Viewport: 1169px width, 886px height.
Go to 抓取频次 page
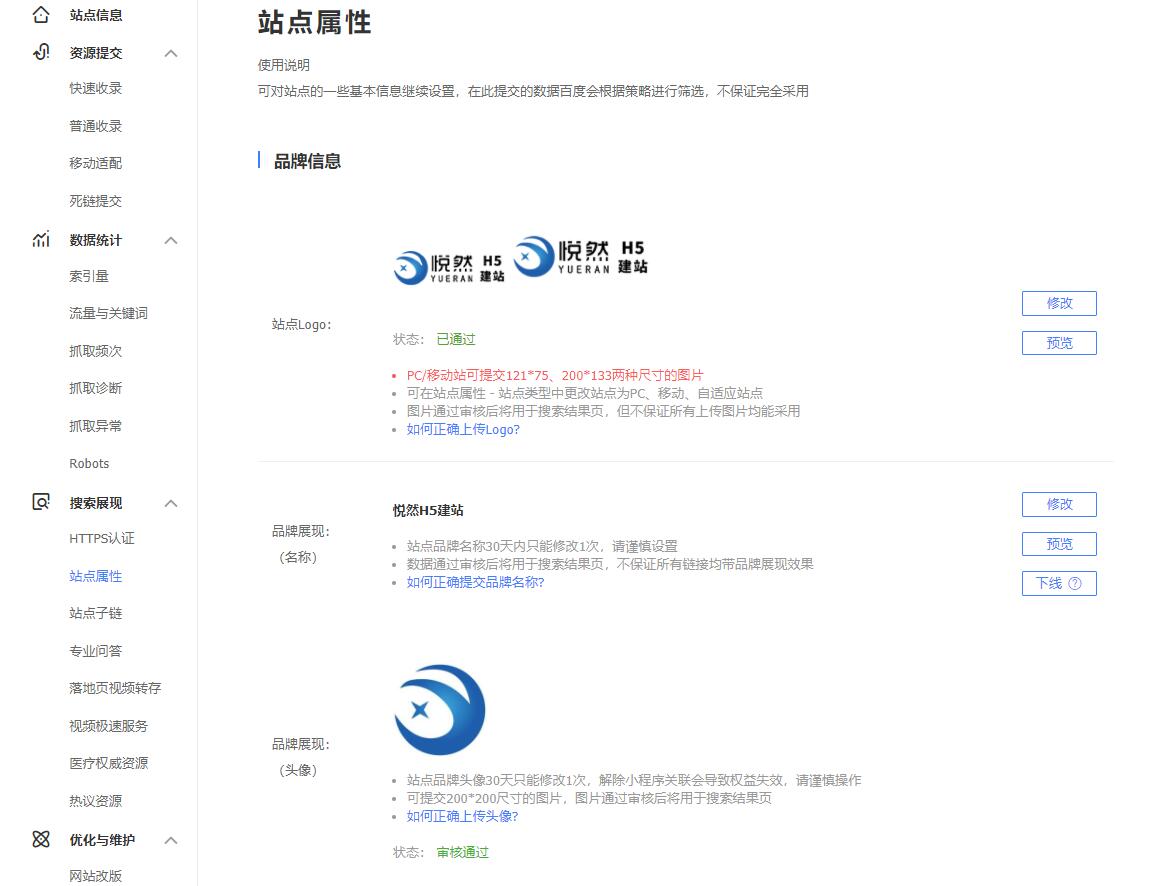95,351
